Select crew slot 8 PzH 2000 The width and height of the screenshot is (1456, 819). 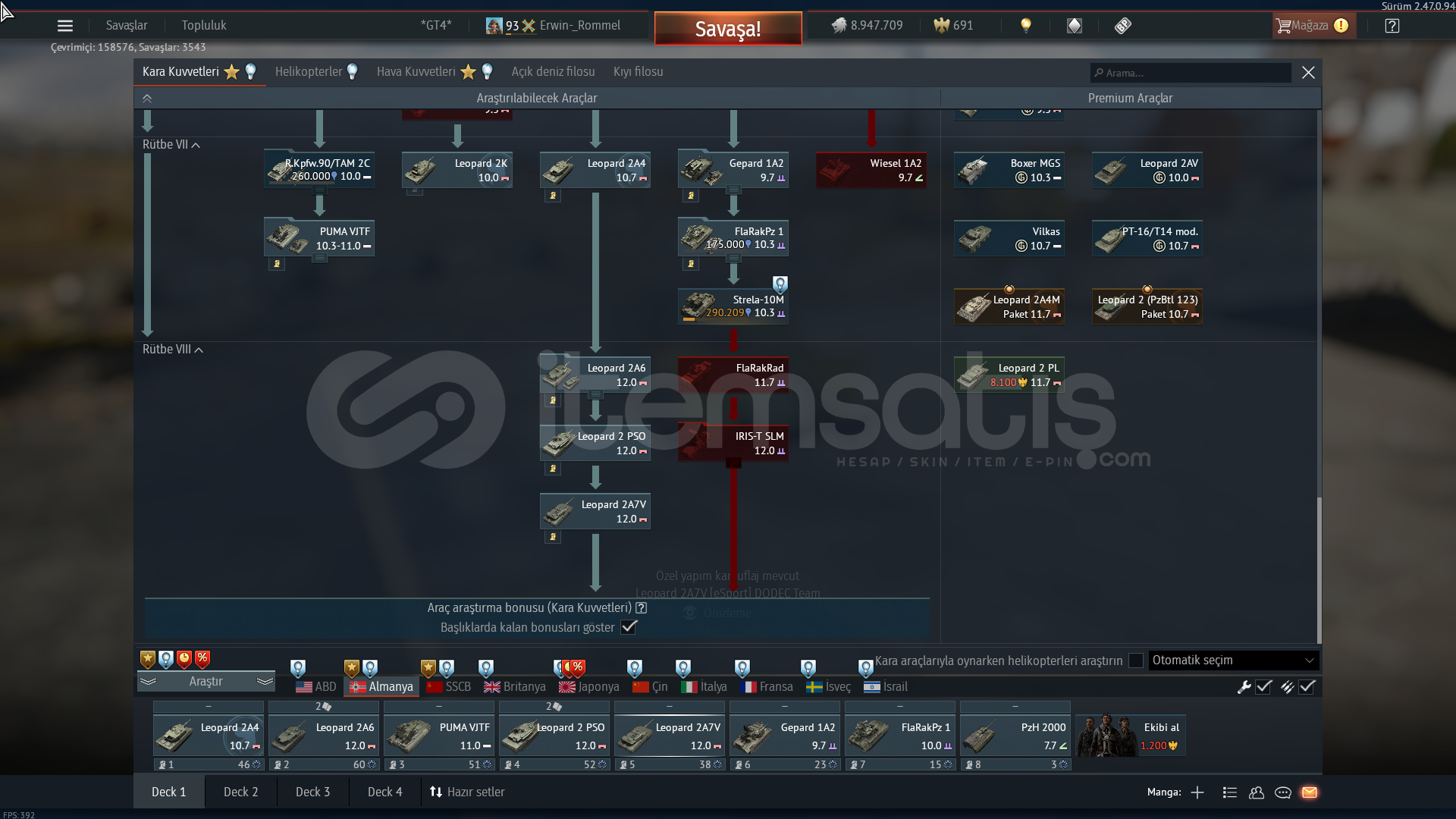point(1015,736)
